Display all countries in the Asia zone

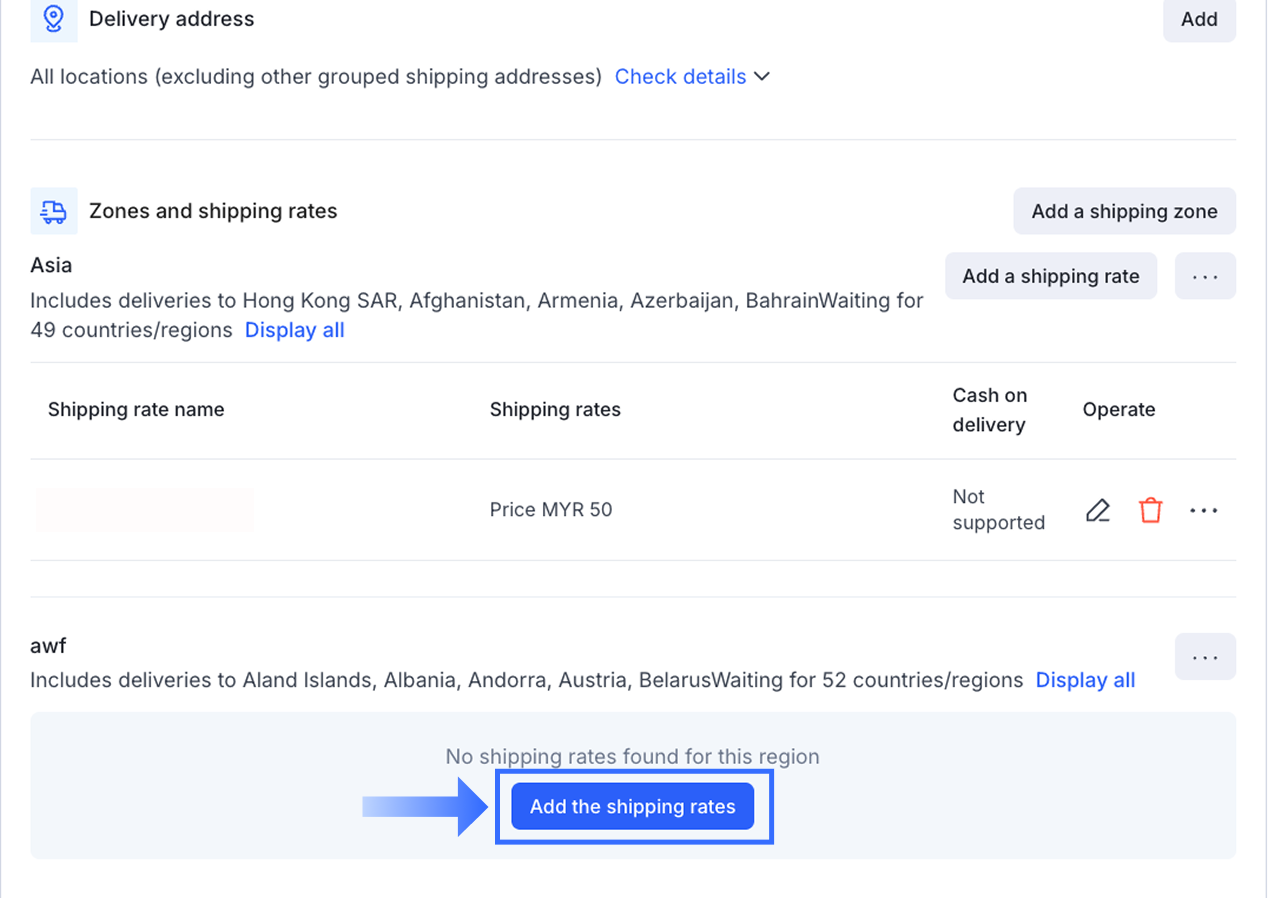click(x=294, y=330)
